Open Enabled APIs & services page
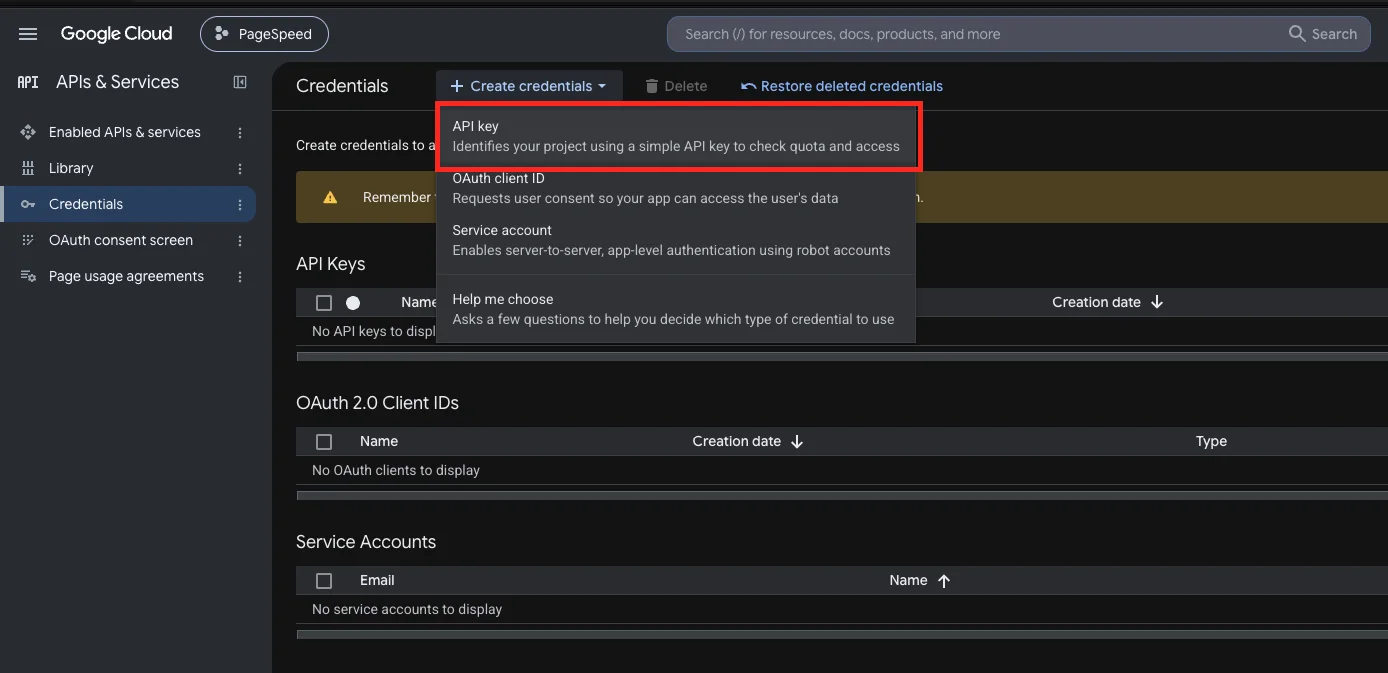The width and height of the screenshot is (1388, 673). coord(125,132)
